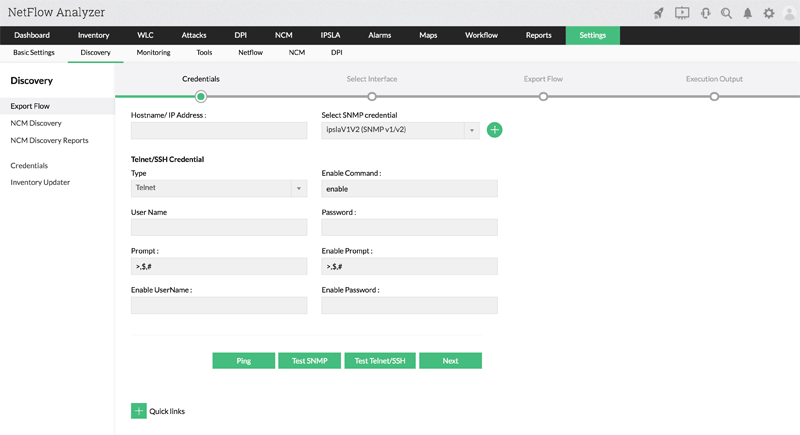
Task: Focus the Enable Prompt field
Action: pyautogui.click(x=409, y=266)
